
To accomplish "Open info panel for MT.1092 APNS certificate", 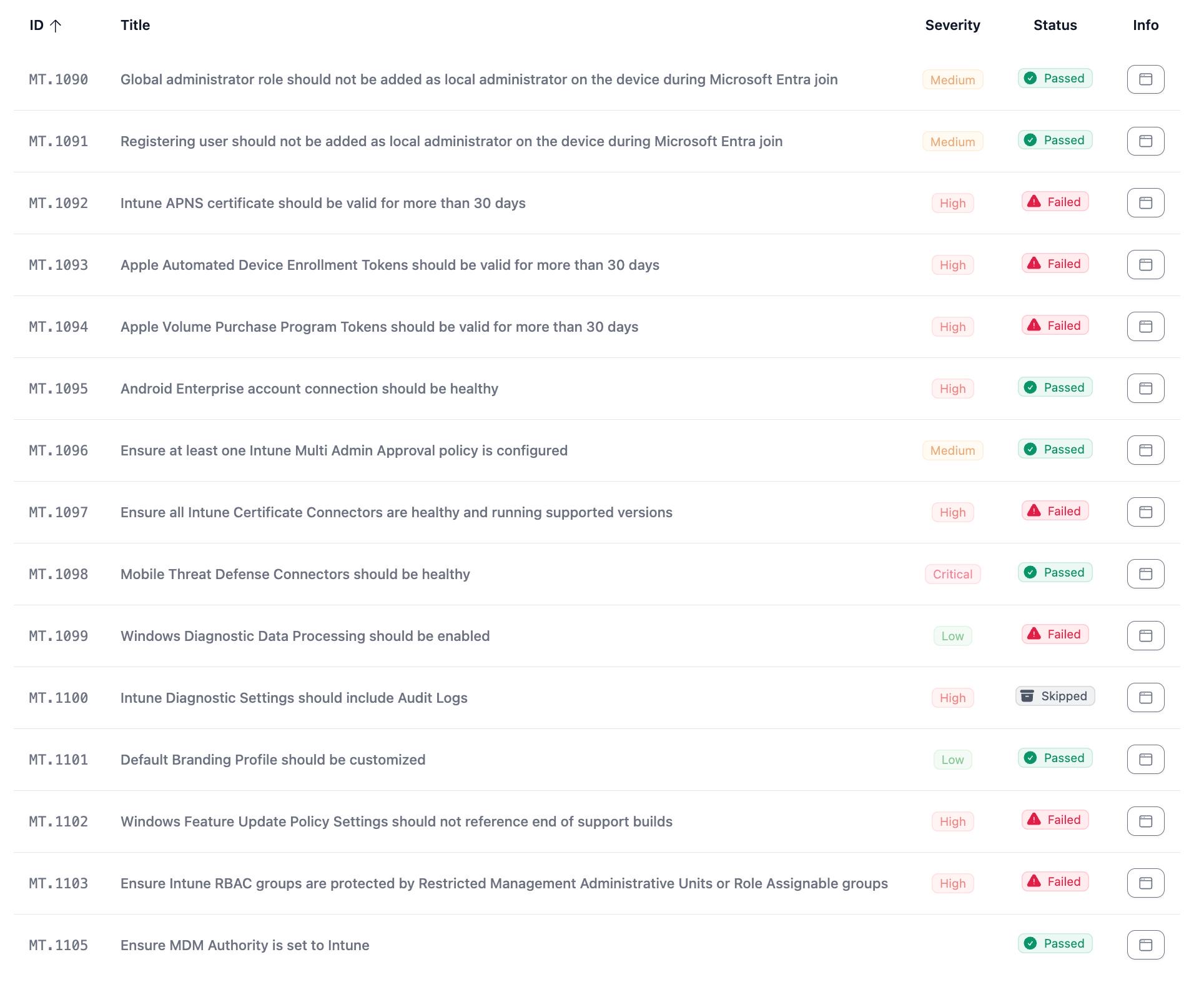I will (x=1145, y=203).
